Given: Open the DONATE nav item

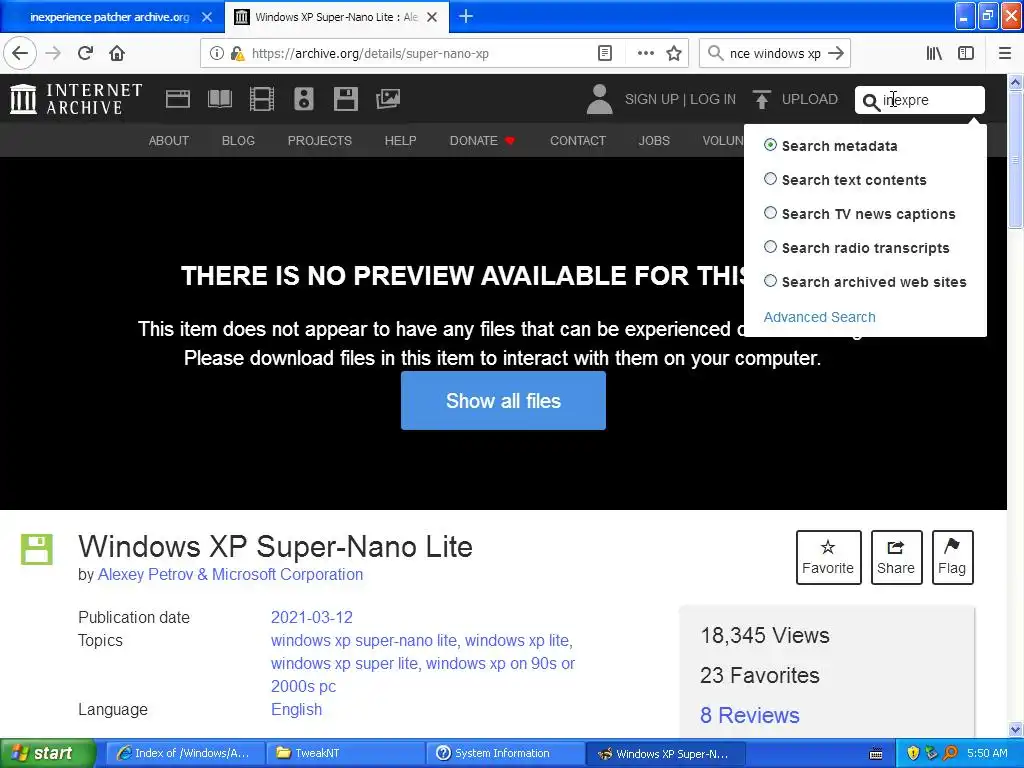Looking at the screenshot, I should click(x=482, y=140).
